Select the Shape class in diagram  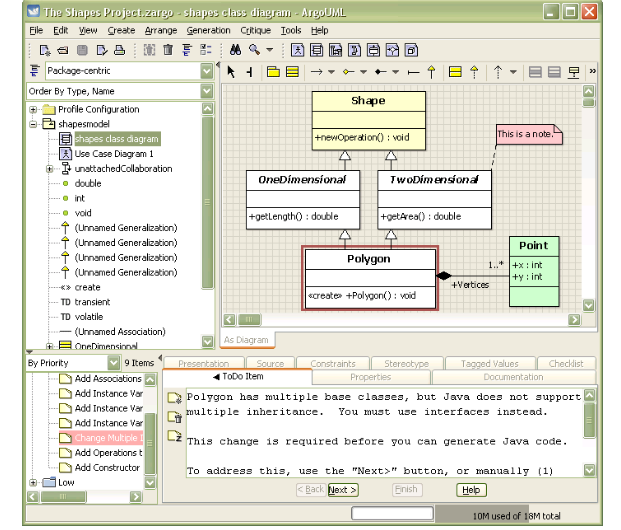369,121
